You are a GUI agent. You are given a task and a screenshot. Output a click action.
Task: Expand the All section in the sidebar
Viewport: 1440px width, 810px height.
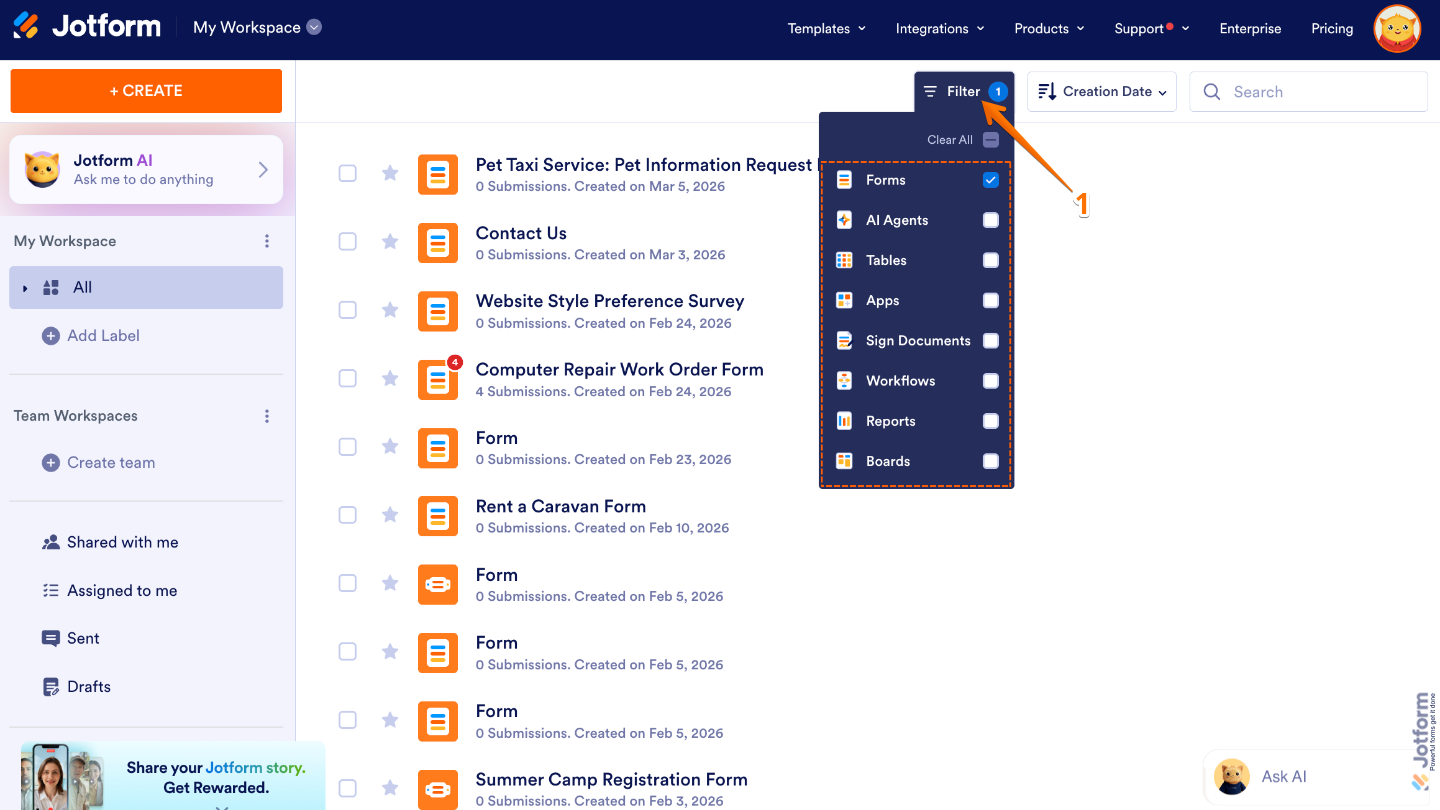pos(25,287)
